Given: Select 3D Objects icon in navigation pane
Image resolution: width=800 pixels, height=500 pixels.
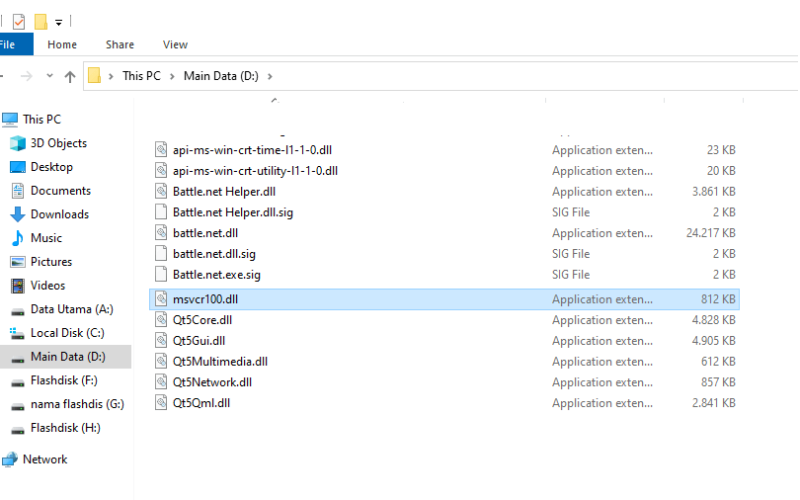Looking at the screenshot, I should pyautogui.click(x=18, y=143).
